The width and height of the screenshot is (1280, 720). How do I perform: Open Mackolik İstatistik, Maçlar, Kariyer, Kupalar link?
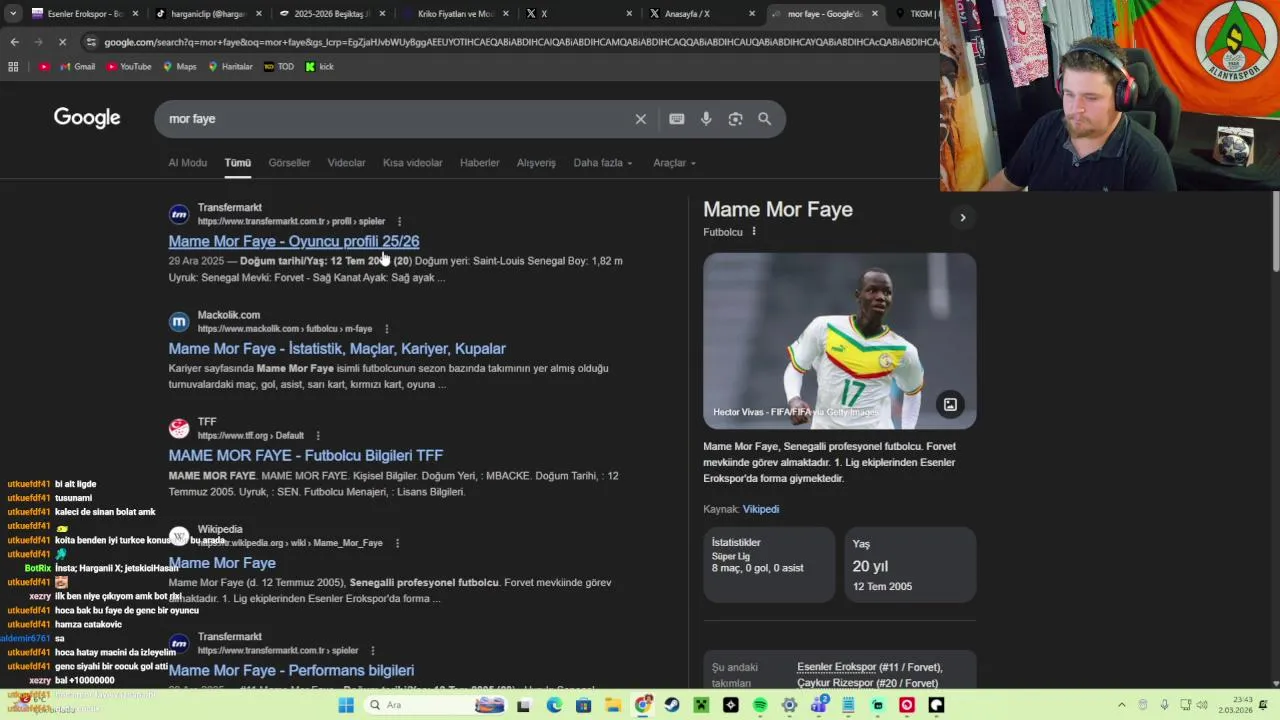(337, 348)
